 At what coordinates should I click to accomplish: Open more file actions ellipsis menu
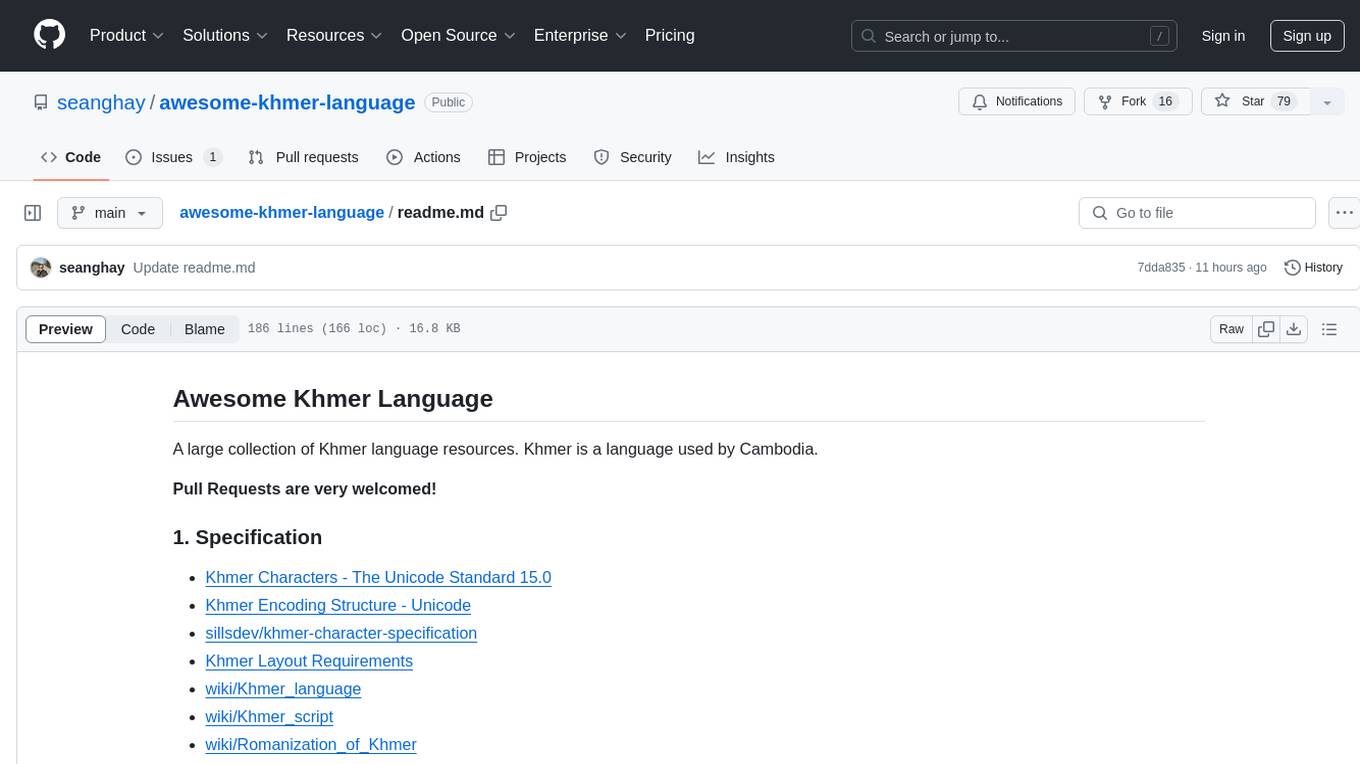[x=1344, y=213]
